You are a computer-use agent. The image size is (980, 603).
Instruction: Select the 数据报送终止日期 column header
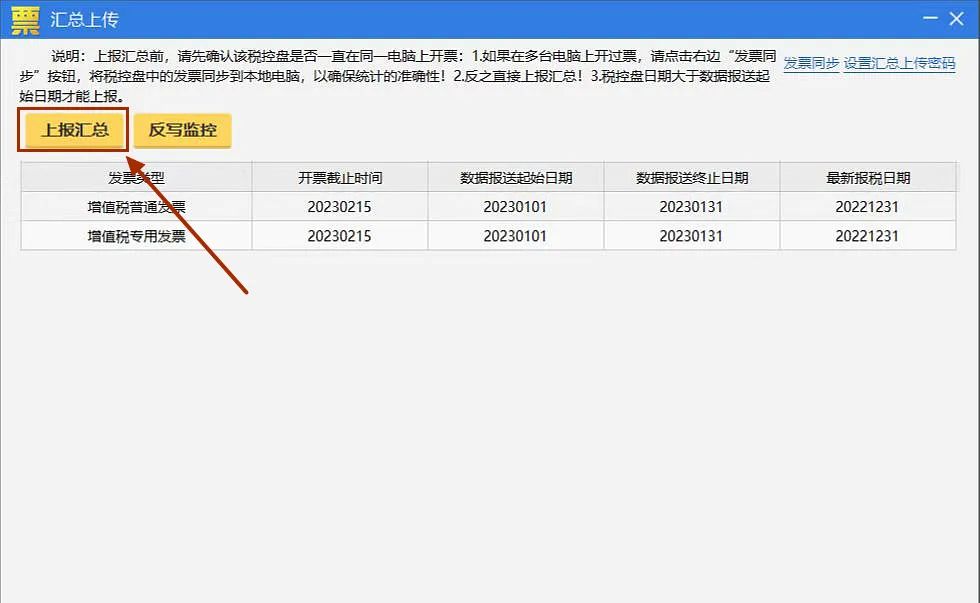692,177
